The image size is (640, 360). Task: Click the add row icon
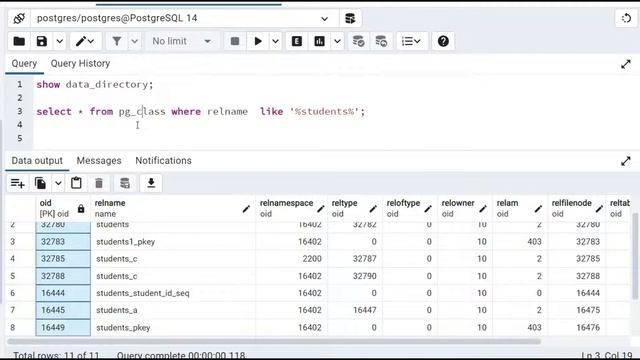tap(18, 183)
